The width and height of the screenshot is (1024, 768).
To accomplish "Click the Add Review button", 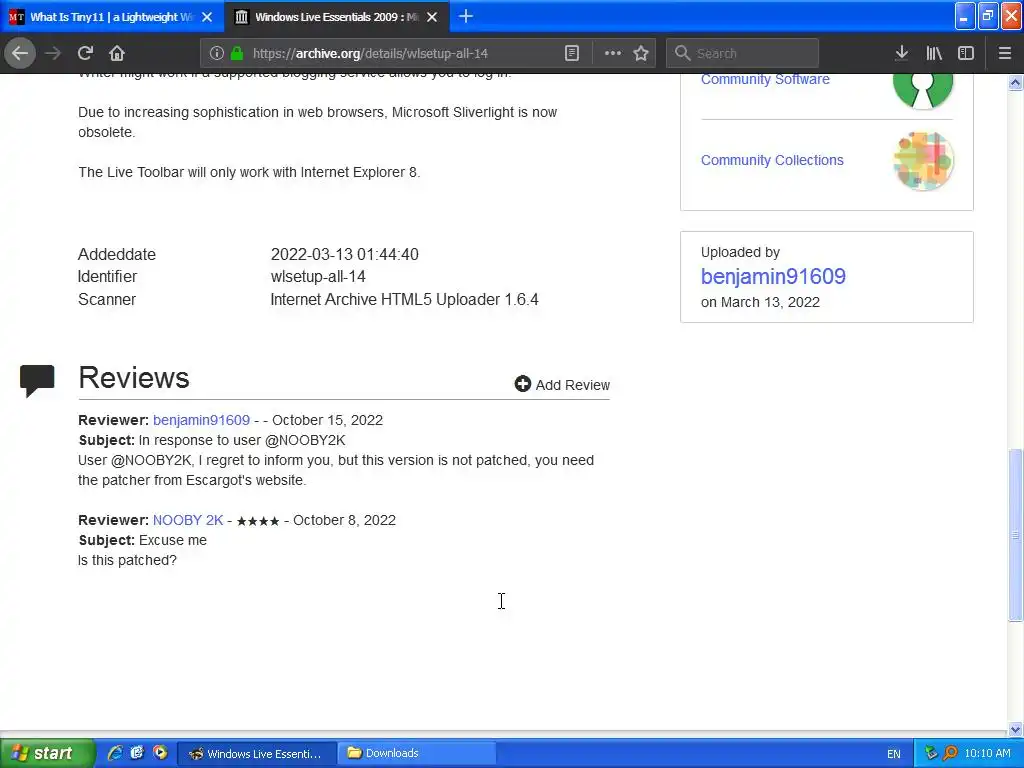I will pos(562,385).
